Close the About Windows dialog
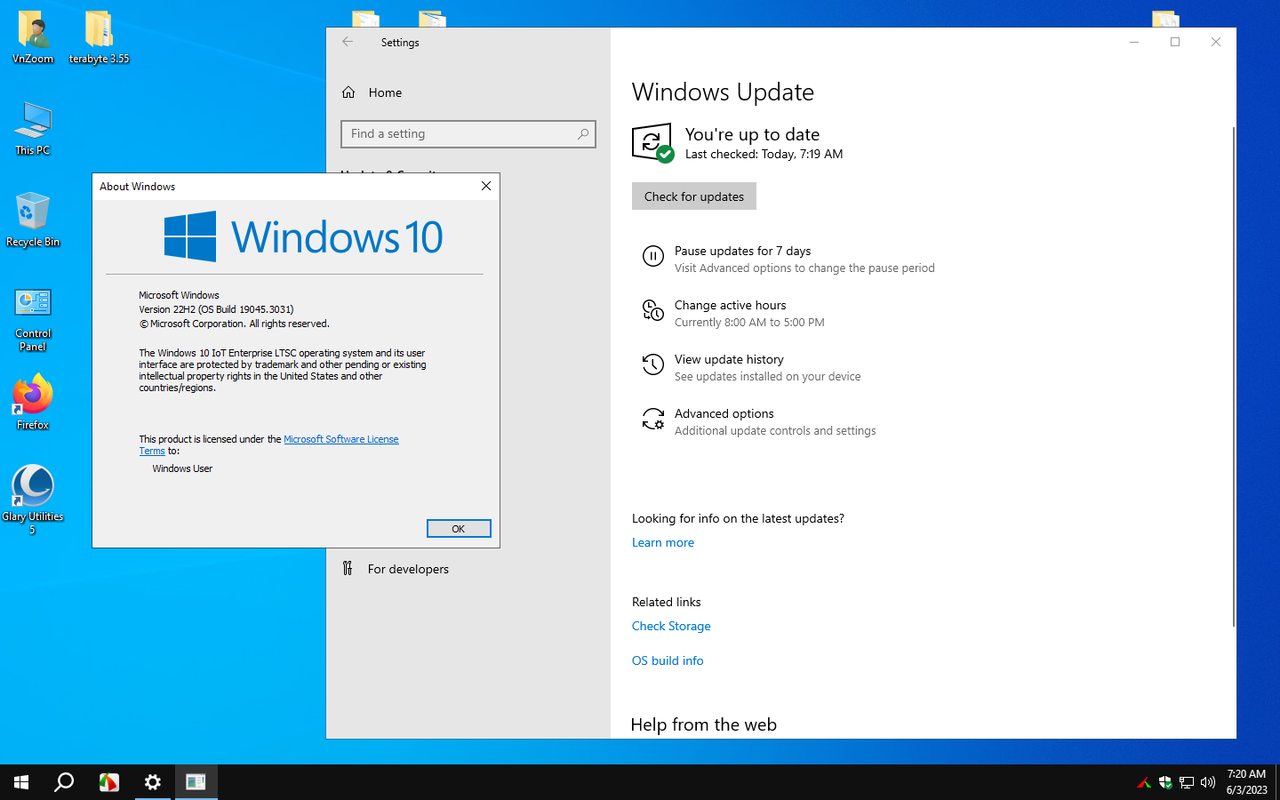This screenshot has width=1280, height=800. point(486,186)
